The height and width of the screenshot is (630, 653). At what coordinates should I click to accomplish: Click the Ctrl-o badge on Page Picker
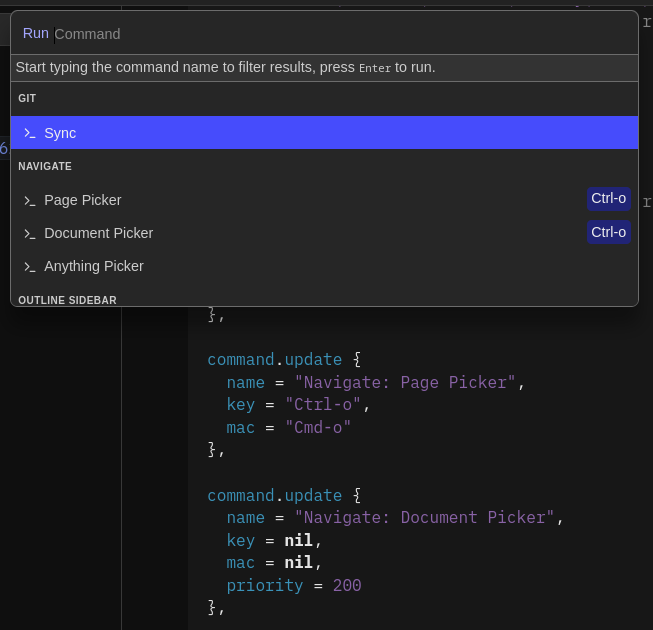608,199
